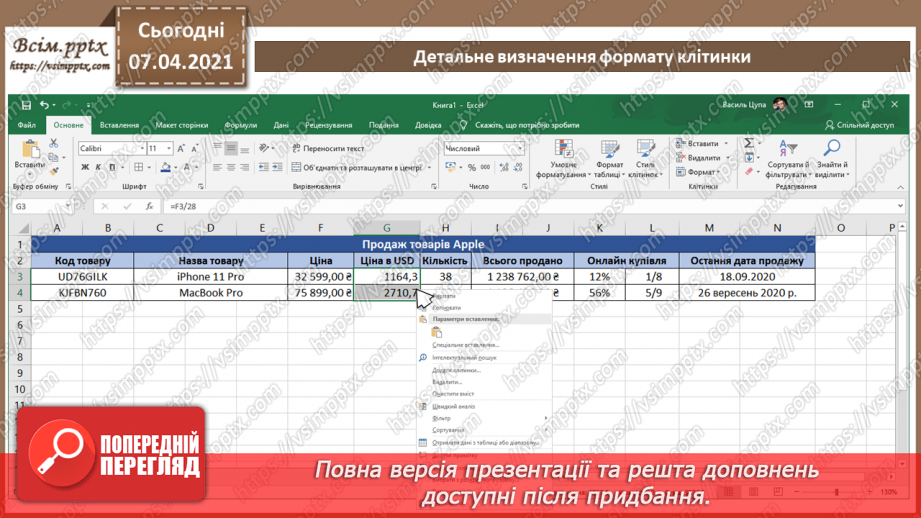
Task: Click the confirm checkmark in formula bar
Action: (x=127, y=206)
